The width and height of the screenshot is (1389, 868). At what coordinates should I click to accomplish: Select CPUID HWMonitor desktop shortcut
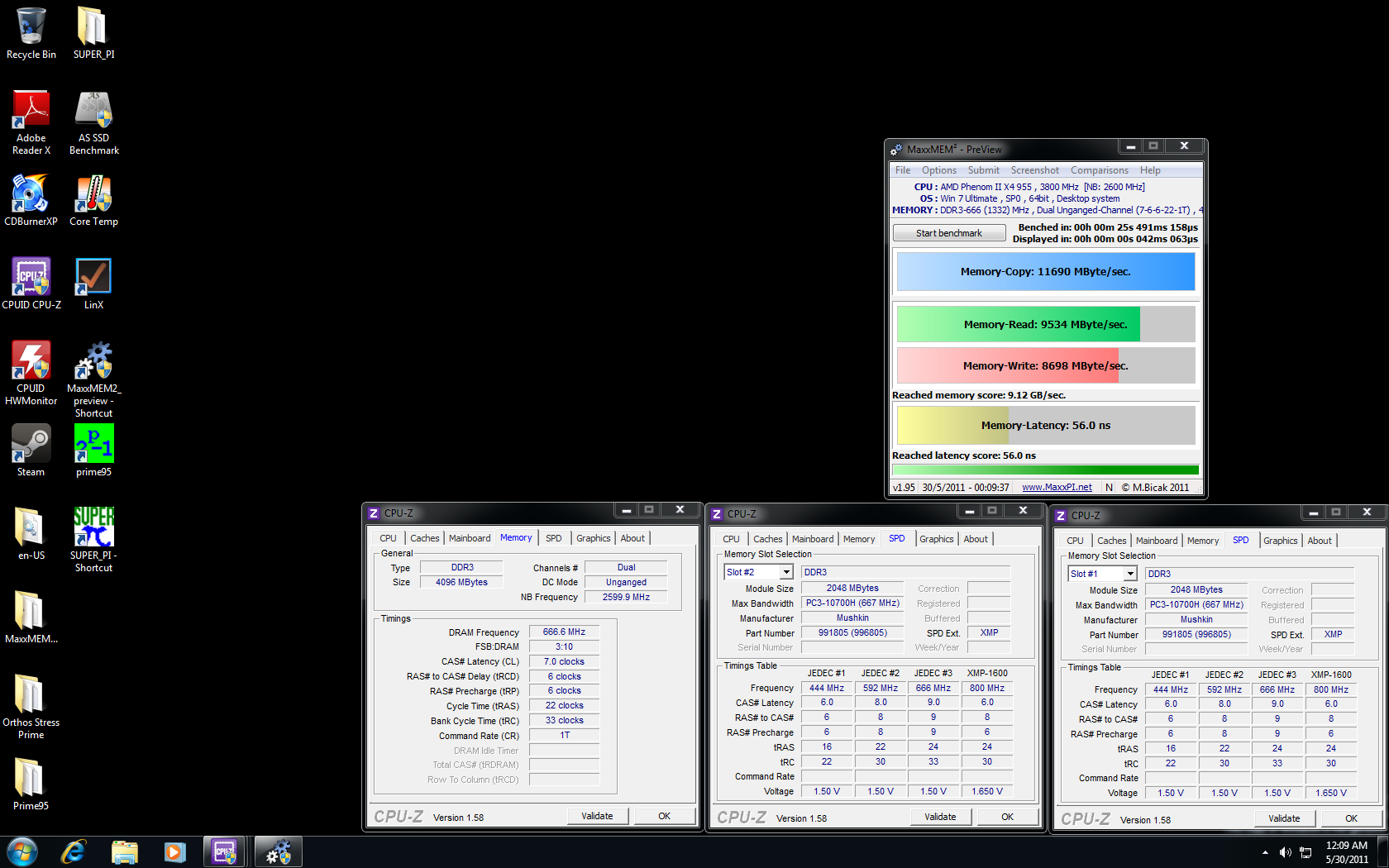click(31, 373)
